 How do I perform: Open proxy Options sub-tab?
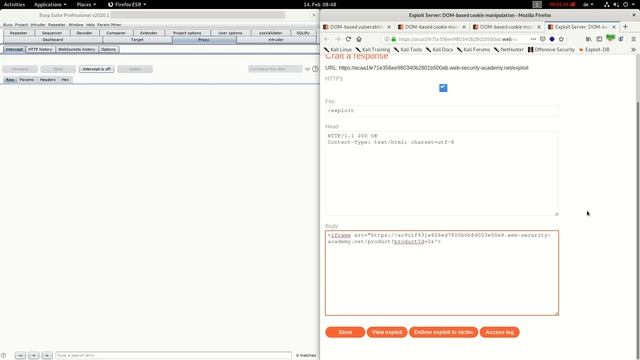108,49
